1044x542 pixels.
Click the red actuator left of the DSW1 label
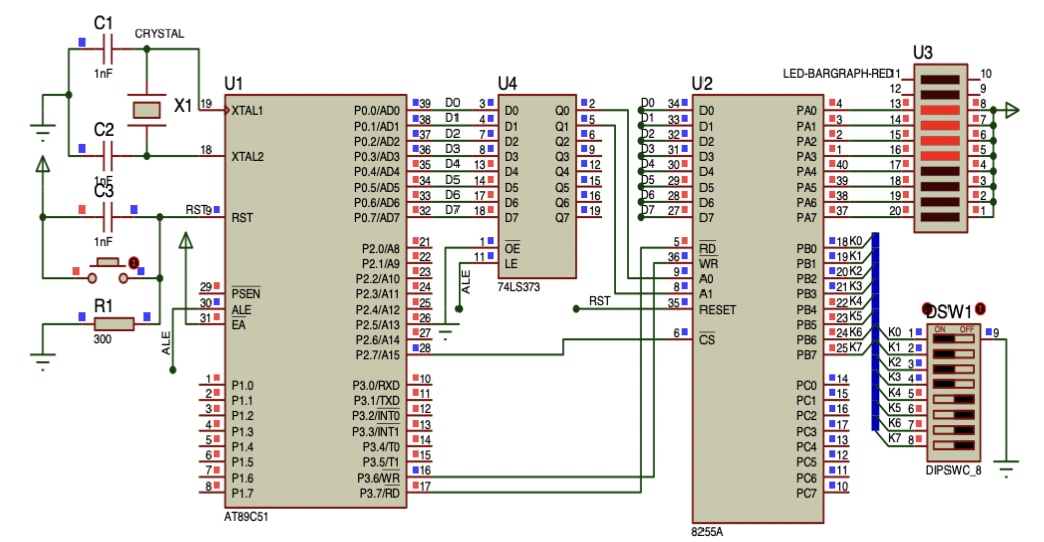tap(927, 309)
